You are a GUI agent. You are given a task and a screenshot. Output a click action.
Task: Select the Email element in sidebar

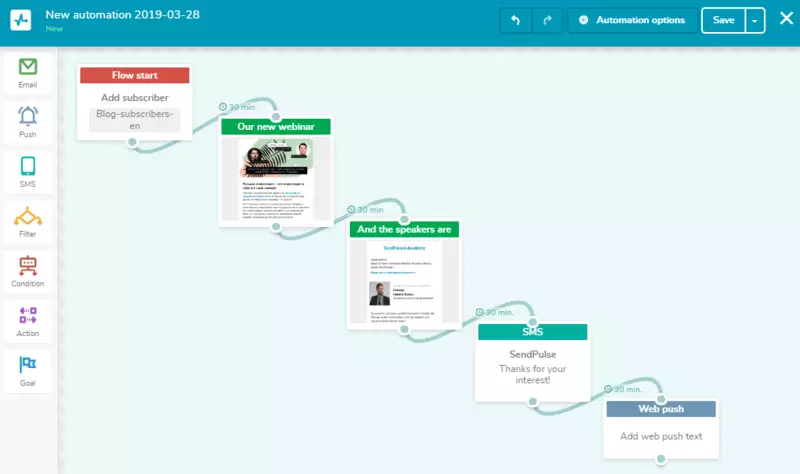[x=28, y=73]
